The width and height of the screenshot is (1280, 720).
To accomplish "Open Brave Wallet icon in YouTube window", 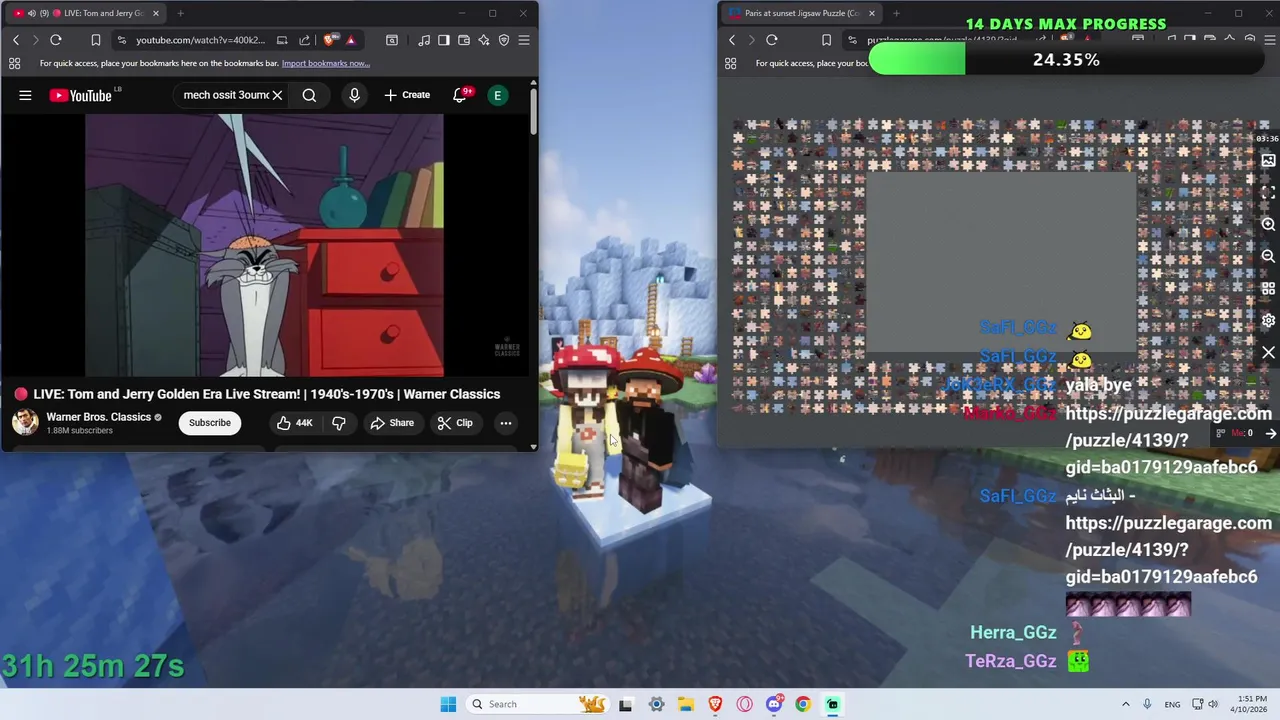I will [464, 40].
